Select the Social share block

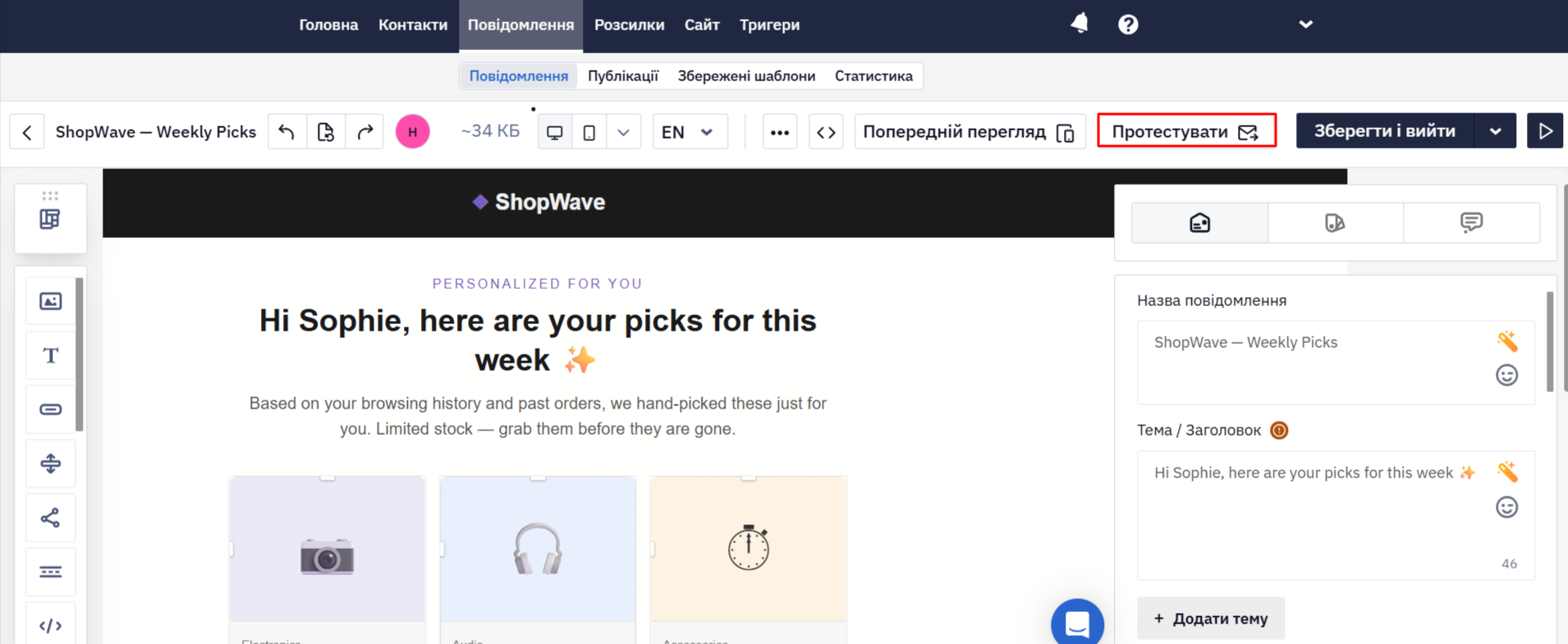click(x=50, y=518)
